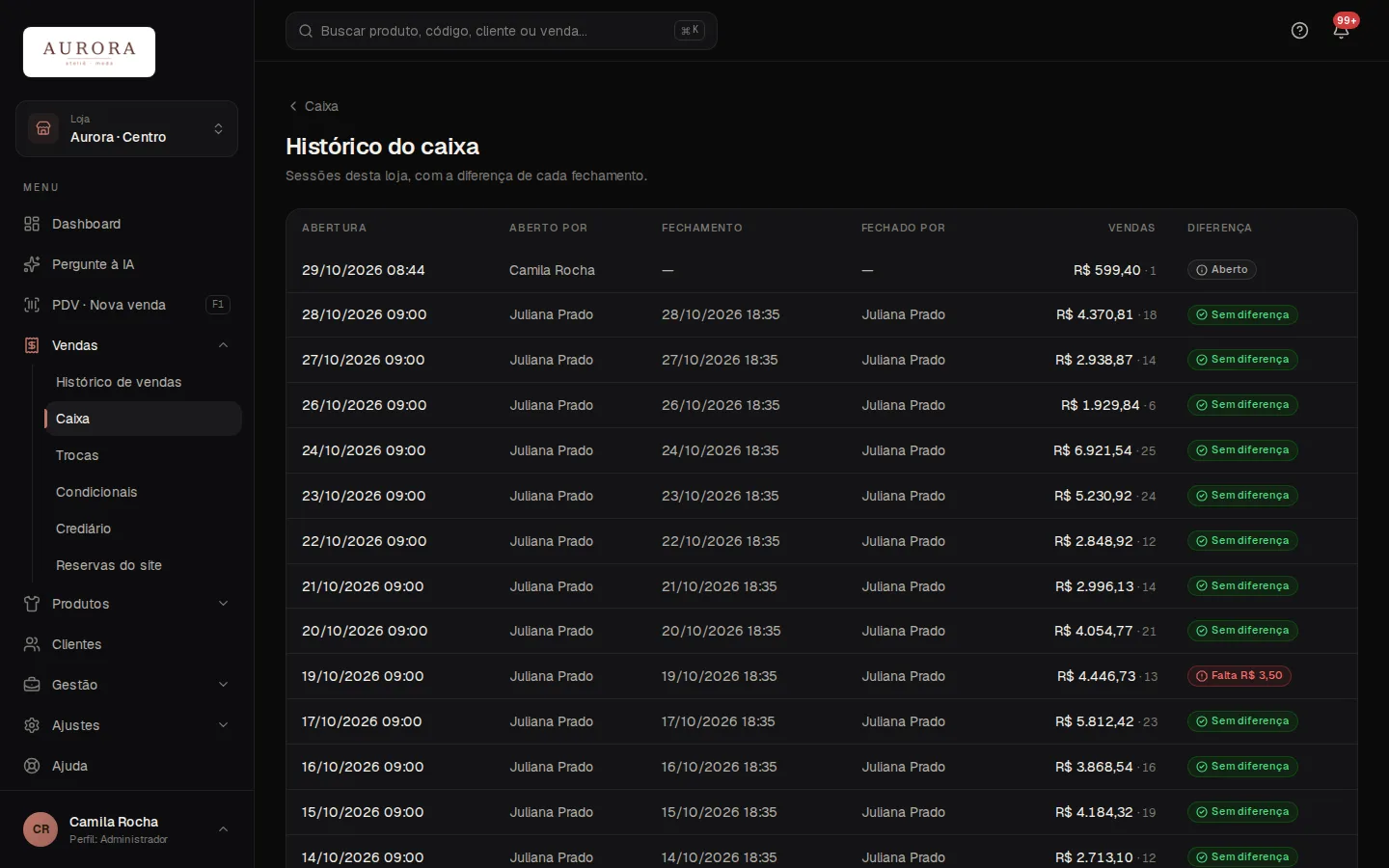
Task: Click the CR user avatar
Action: point(41,829)
